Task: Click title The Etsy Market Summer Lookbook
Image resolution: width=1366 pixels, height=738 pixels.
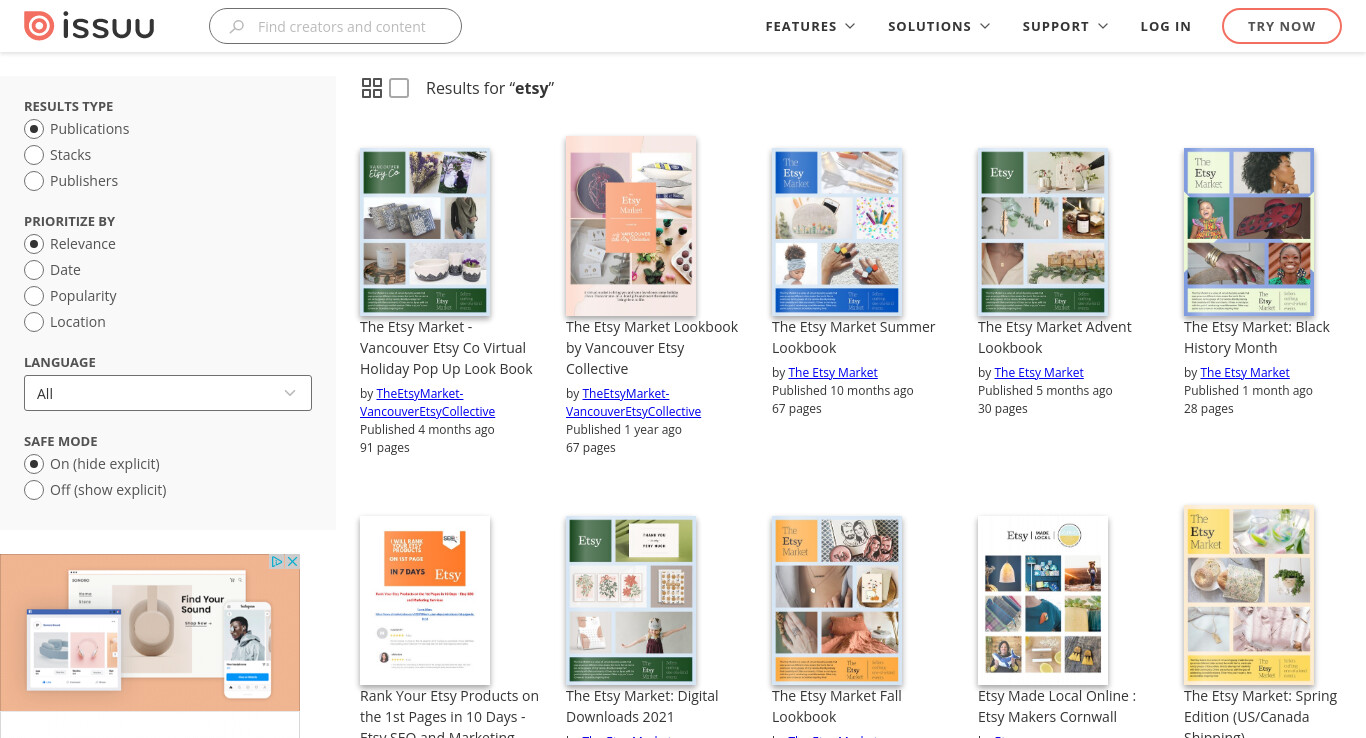Action: (853, 337)
